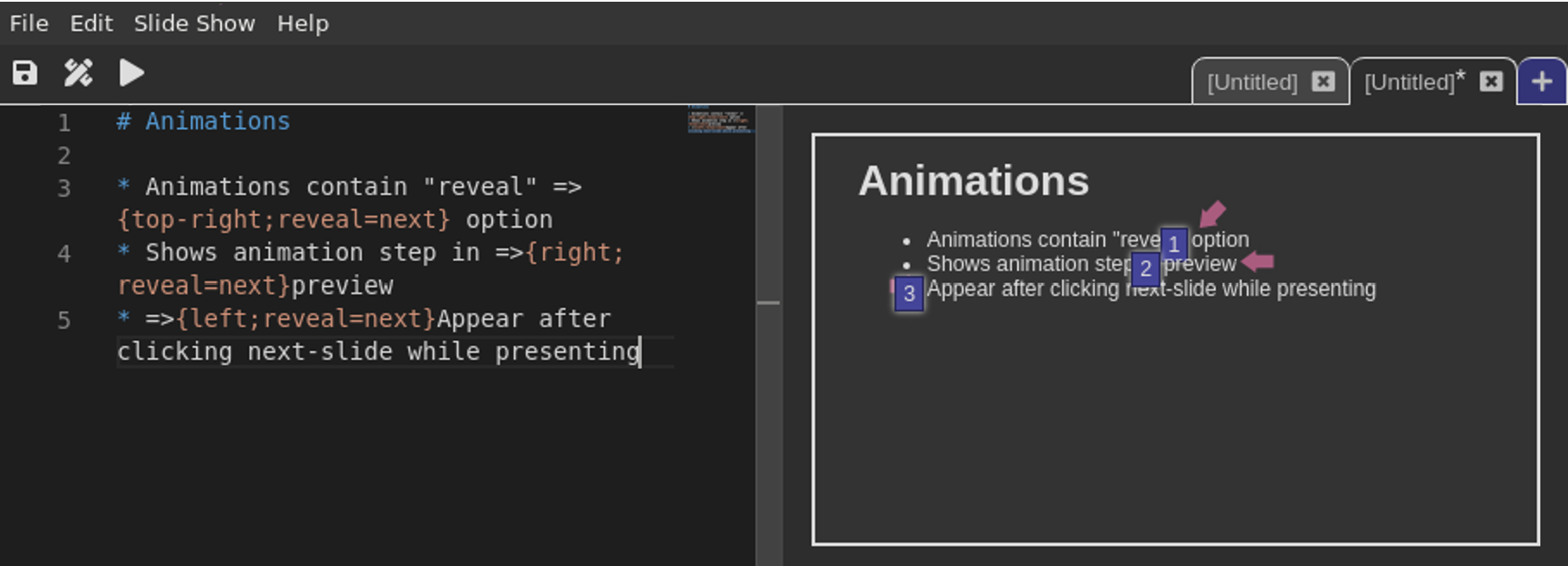The height and width of the screenshot is (566, 1568).
Task: Start the presentation with the Play icon
Action: (x=131, y=72)
